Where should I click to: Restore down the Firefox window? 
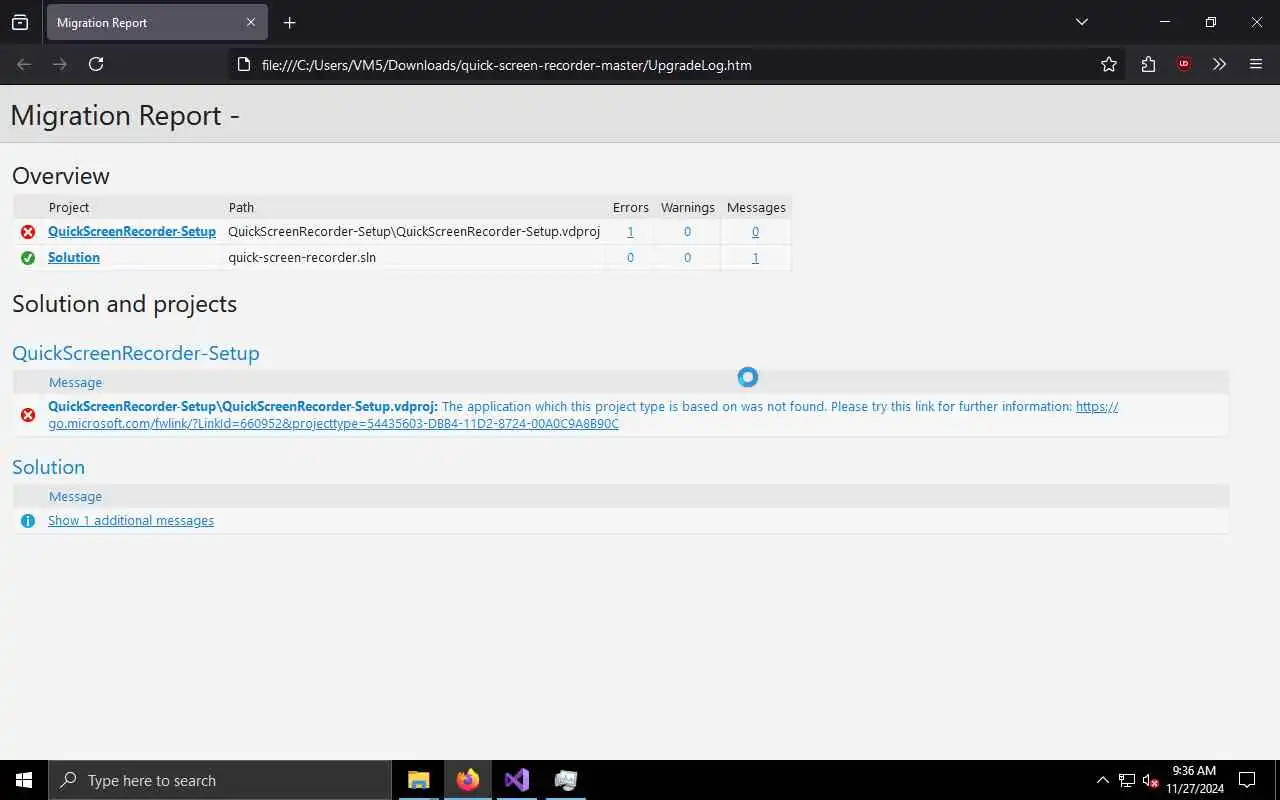pyautogui.click(x=1211, y=22)
